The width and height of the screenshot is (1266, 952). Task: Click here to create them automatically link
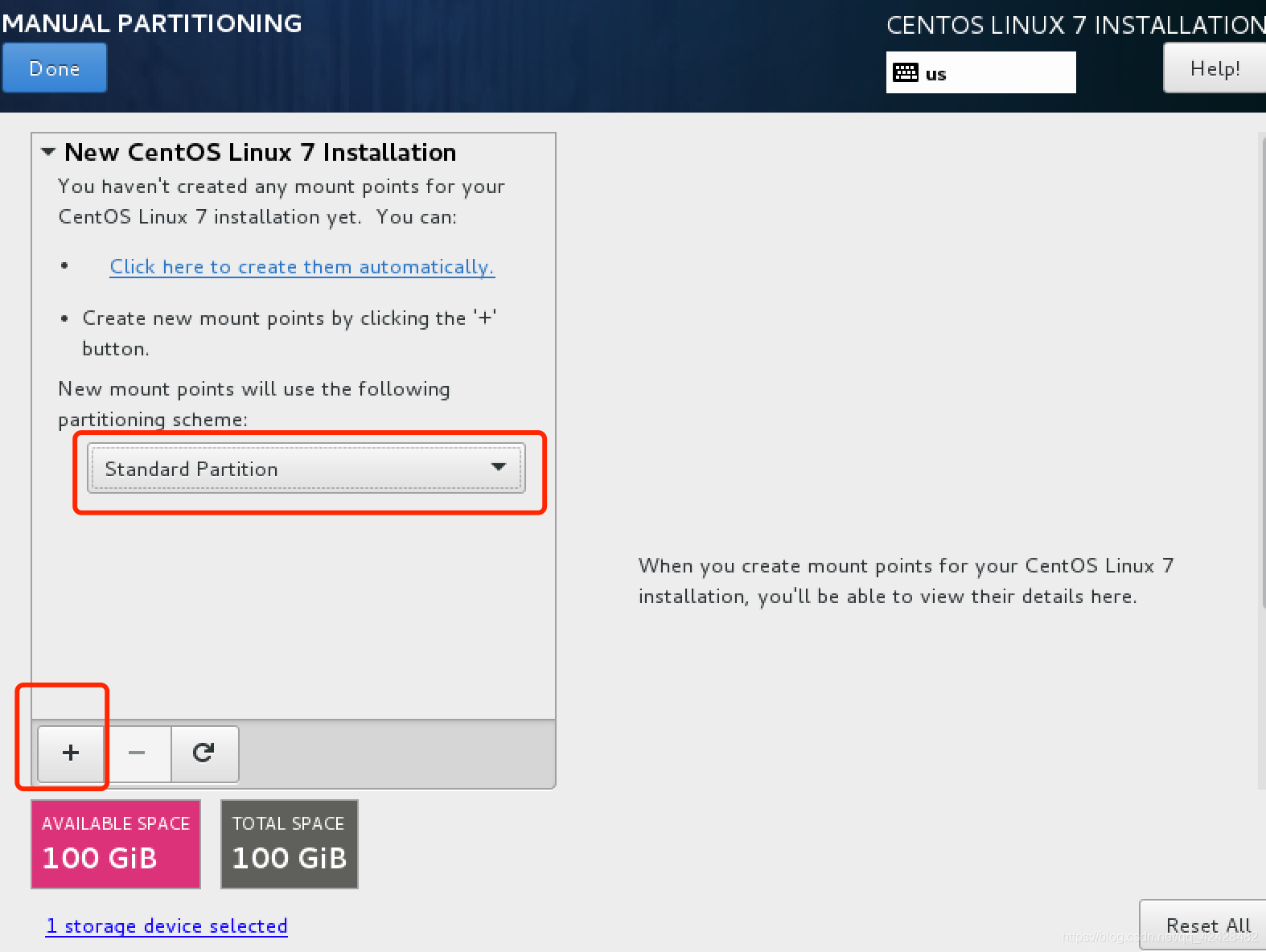[302, 267]
